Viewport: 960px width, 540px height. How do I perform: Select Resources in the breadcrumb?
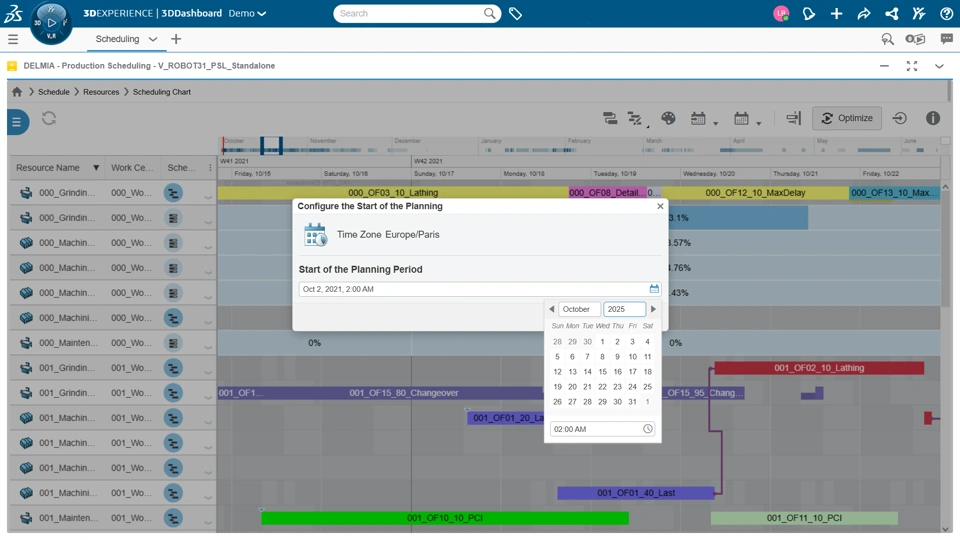click(x=101, y=92)
